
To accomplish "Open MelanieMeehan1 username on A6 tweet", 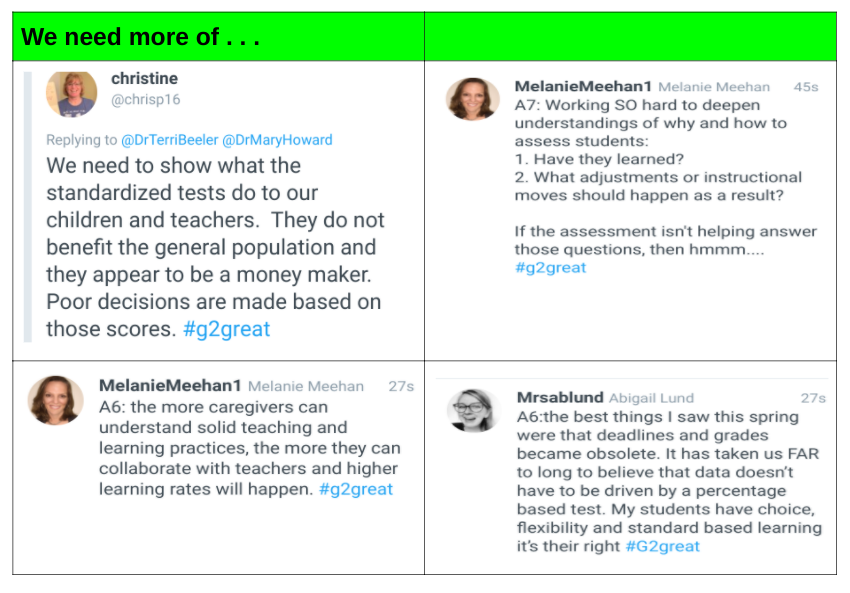I will point(170,385).
